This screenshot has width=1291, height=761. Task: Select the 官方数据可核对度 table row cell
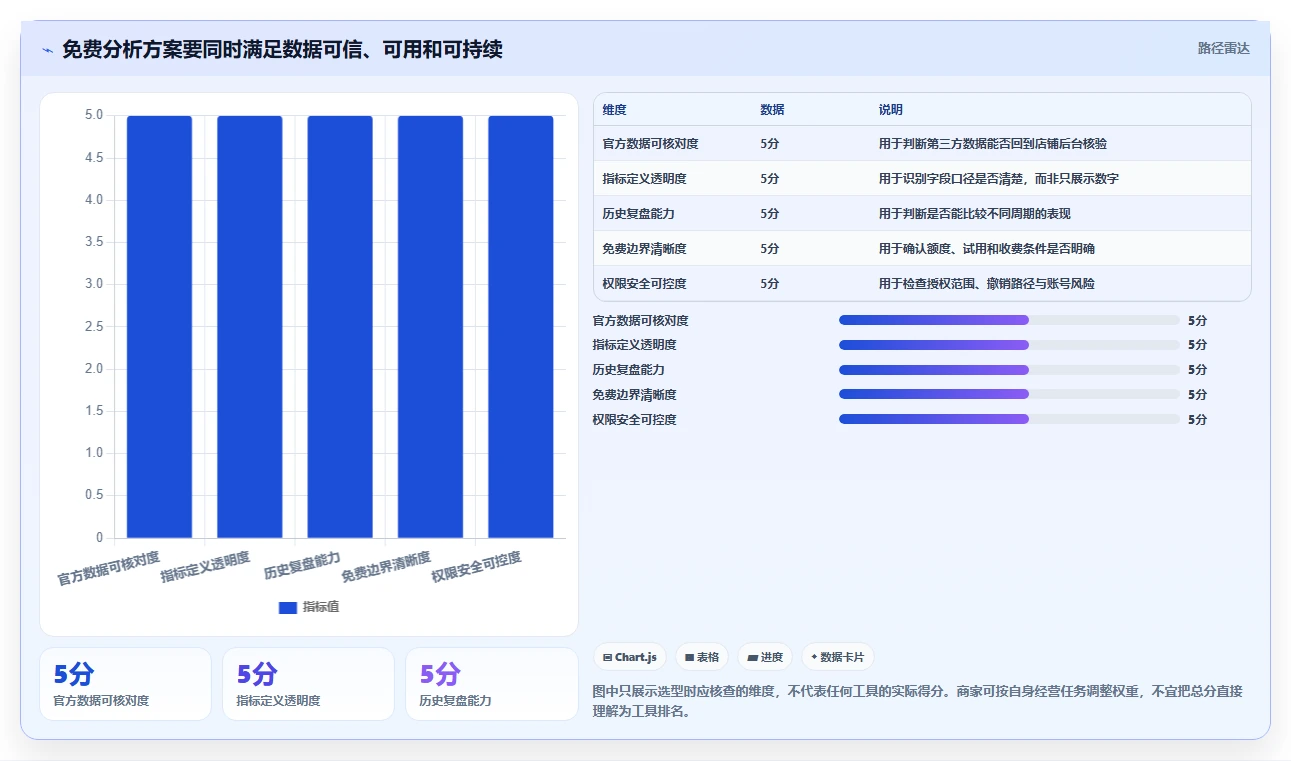click(651, 144)
